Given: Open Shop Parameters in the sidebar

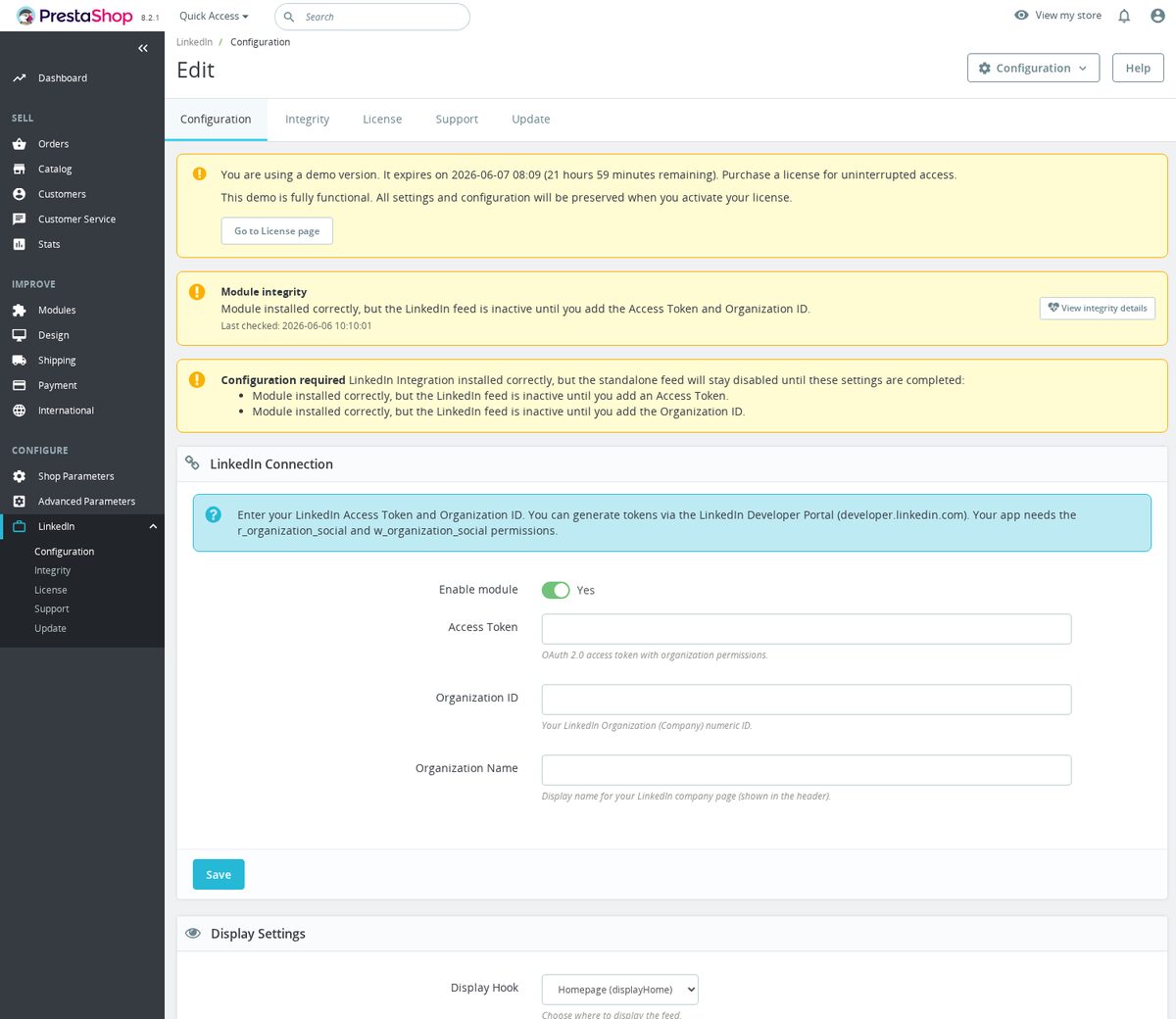Looking at the screenshot, I should coord(75,476).
